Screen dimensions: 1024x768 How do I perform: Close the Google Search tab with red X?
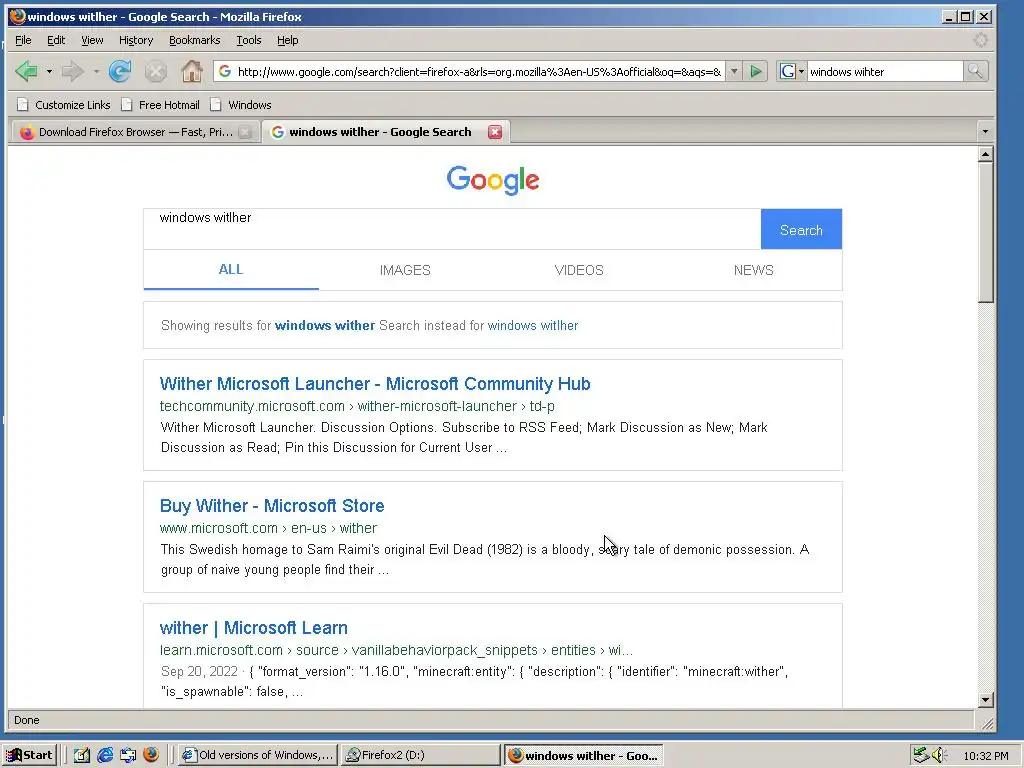pyautogui.click(x=495, y=132)
